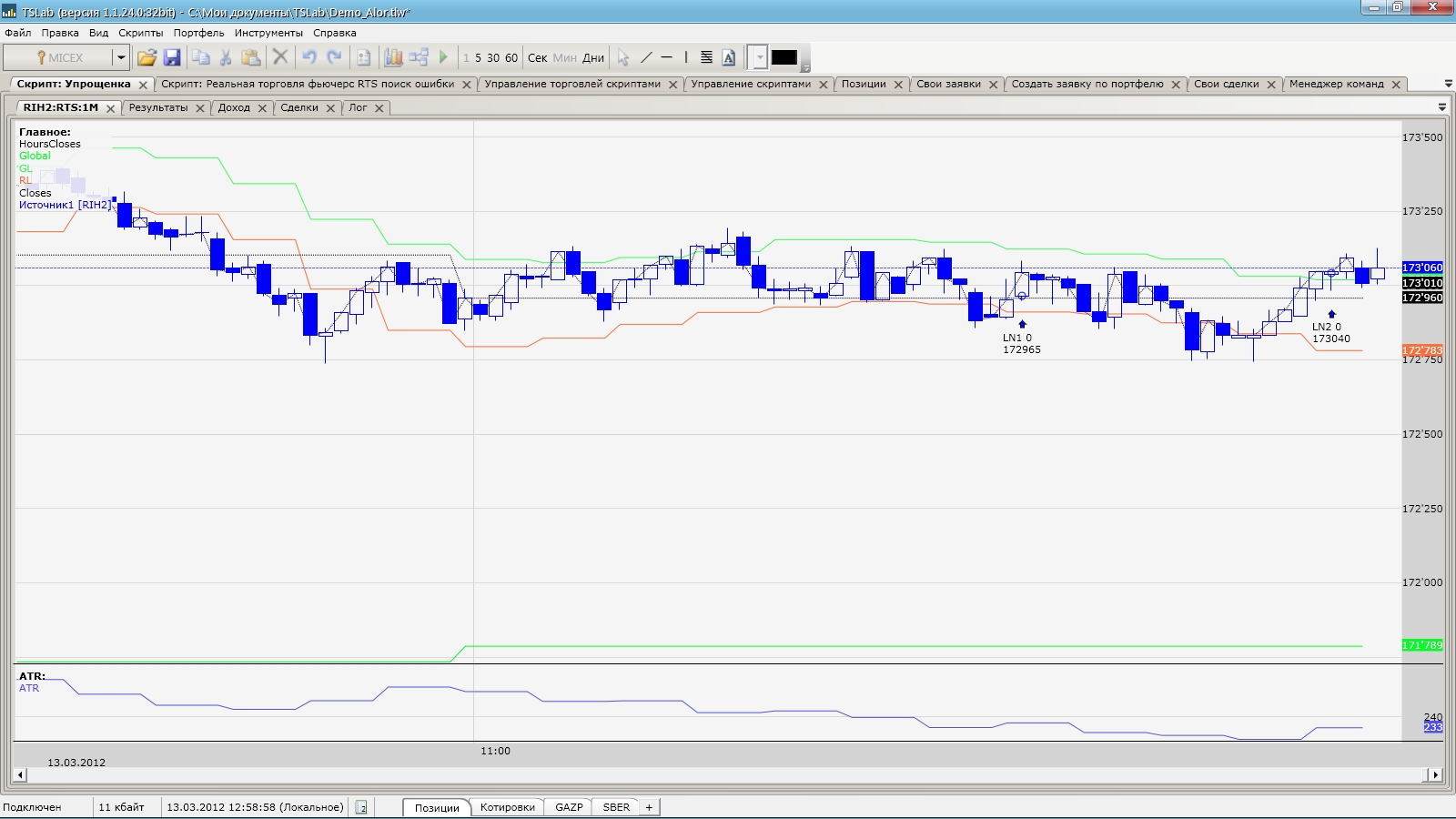The image size is (1456, 819).
Task: Select the diagonal line drawing tool
Action: click(646, 57)
